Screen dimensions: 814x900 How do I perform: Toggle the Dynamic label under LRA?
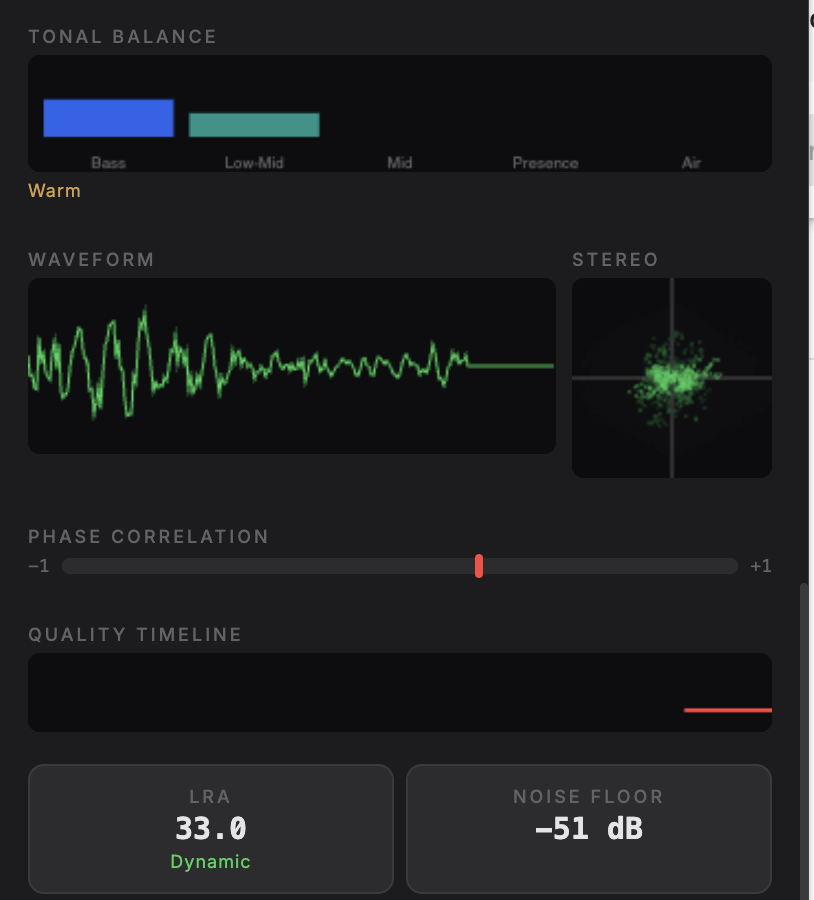click(x=210, y=861)
